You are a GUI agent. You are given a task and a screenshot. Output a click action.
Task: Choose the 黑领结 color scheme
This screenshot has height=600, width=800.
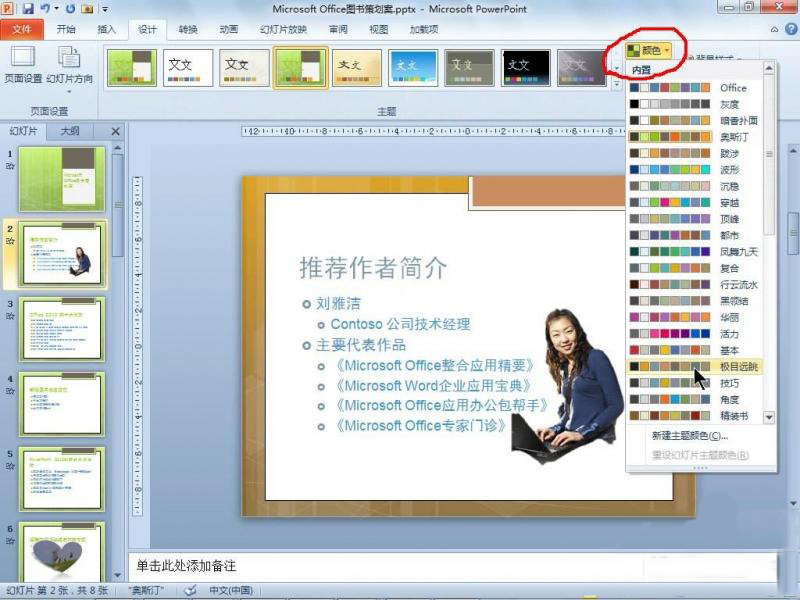click(694, 301)
